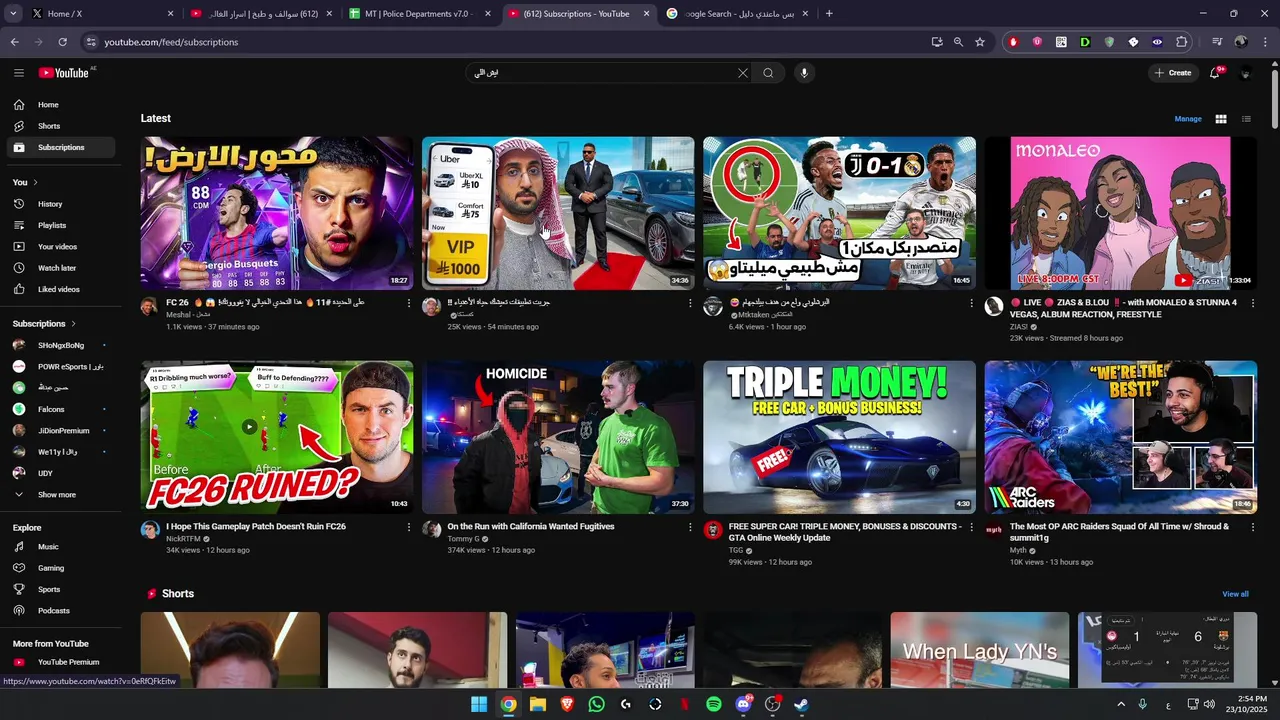
Task: Click the browser address bar
Action: (500, 42)
